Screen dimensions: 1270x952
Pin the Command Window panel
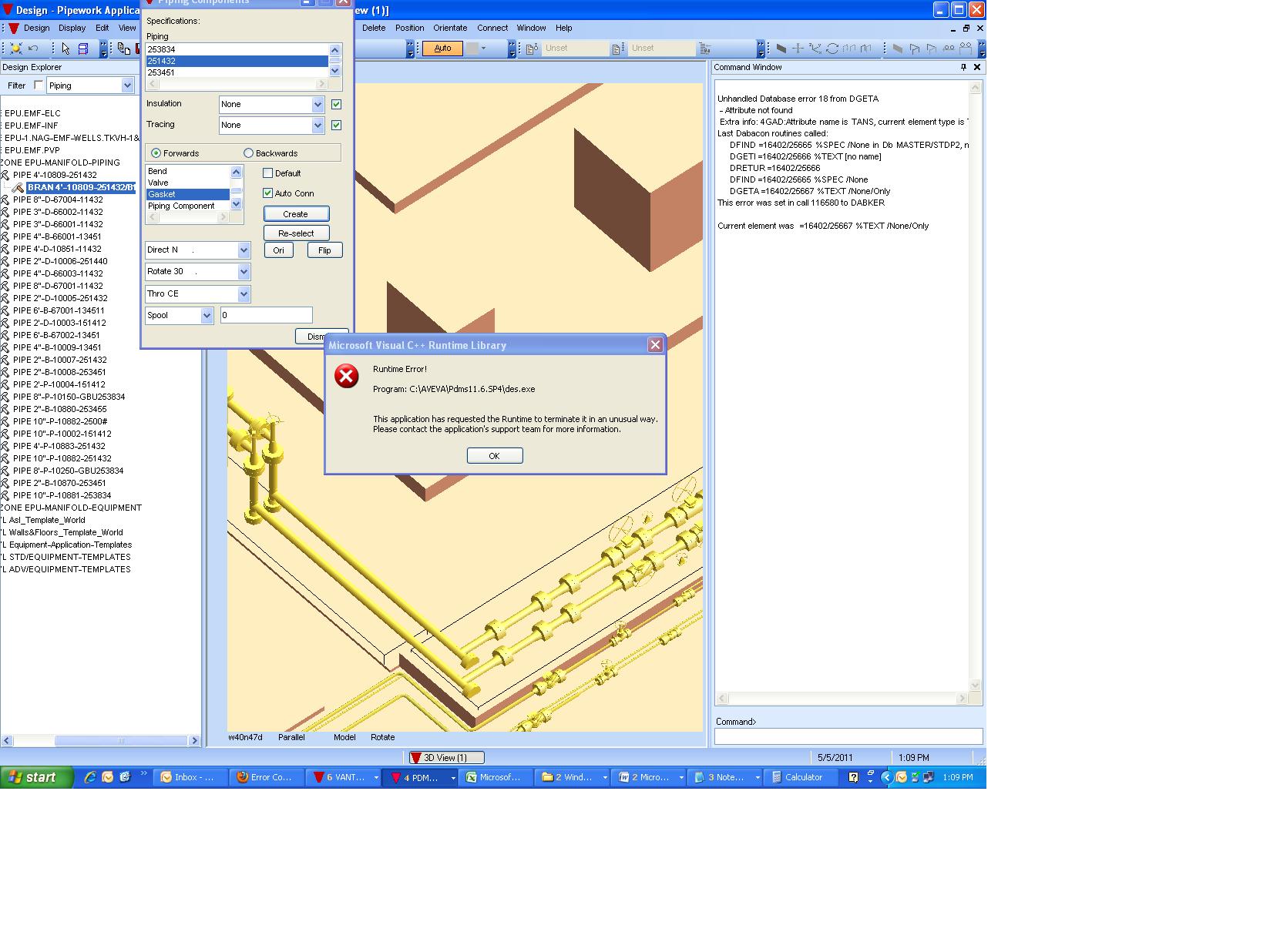tap(963, 67)
